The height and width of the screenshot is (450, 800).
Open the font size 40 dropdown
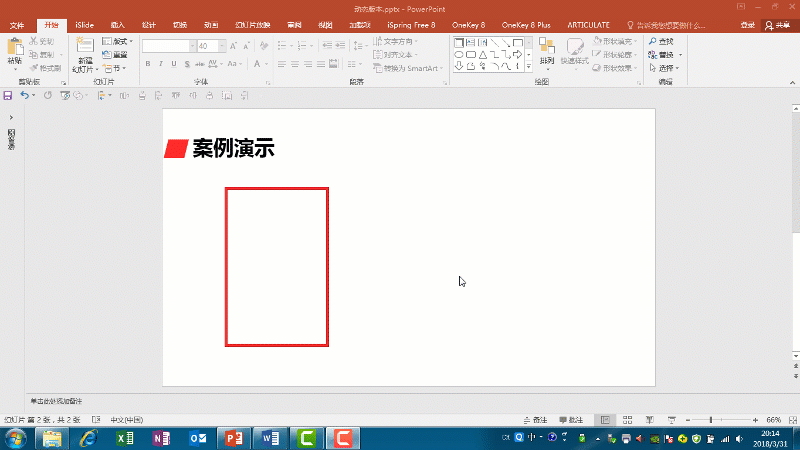coord(222,46)
